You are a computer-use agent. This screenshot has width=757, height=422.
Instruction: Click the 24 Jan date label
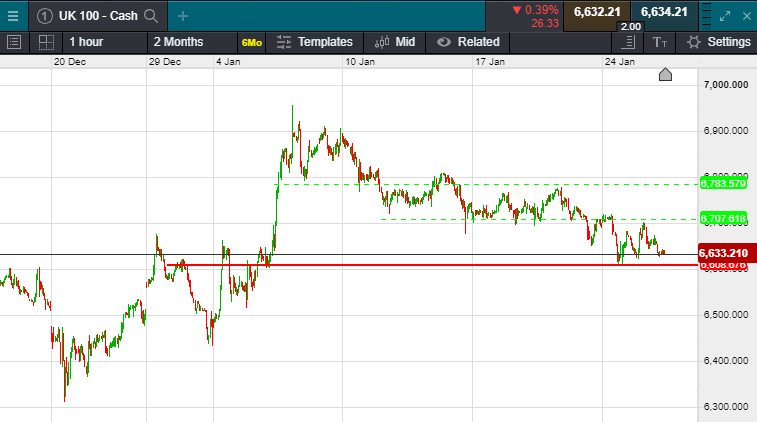coord(620,62)
